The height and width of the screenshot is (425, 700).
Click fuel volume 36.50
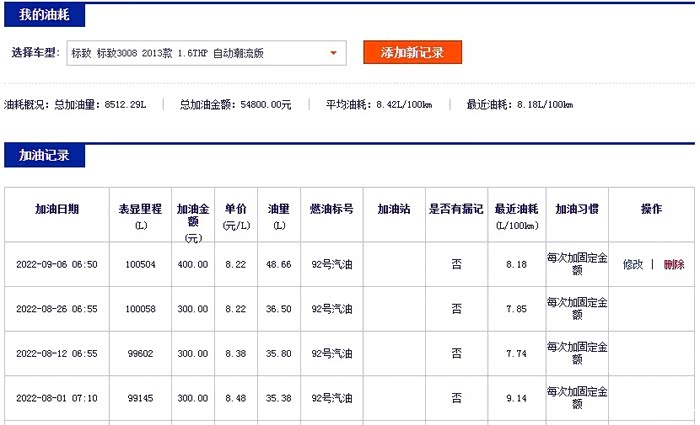(x=279, y=309)
